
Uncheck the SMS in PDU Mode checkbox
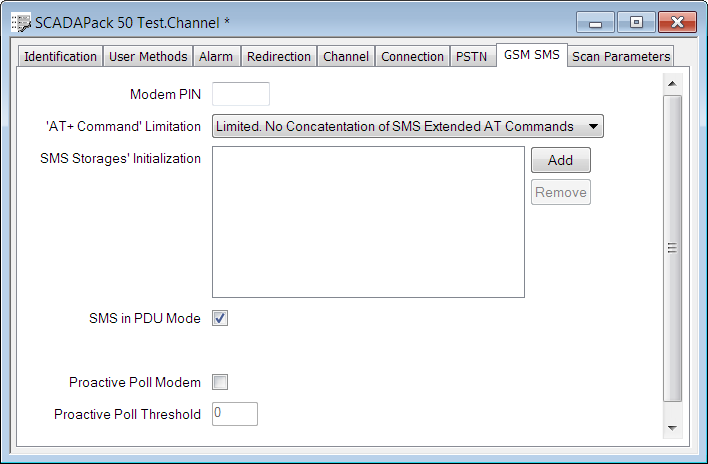(x=220, y=318)
